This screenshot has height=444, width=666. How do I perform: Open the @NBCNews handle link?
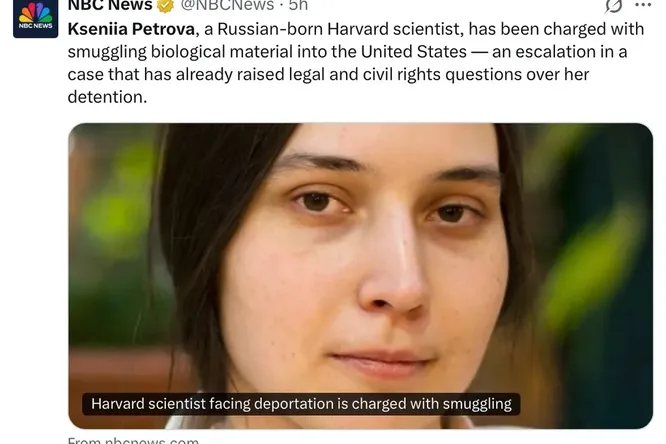[x=227, y=6]
